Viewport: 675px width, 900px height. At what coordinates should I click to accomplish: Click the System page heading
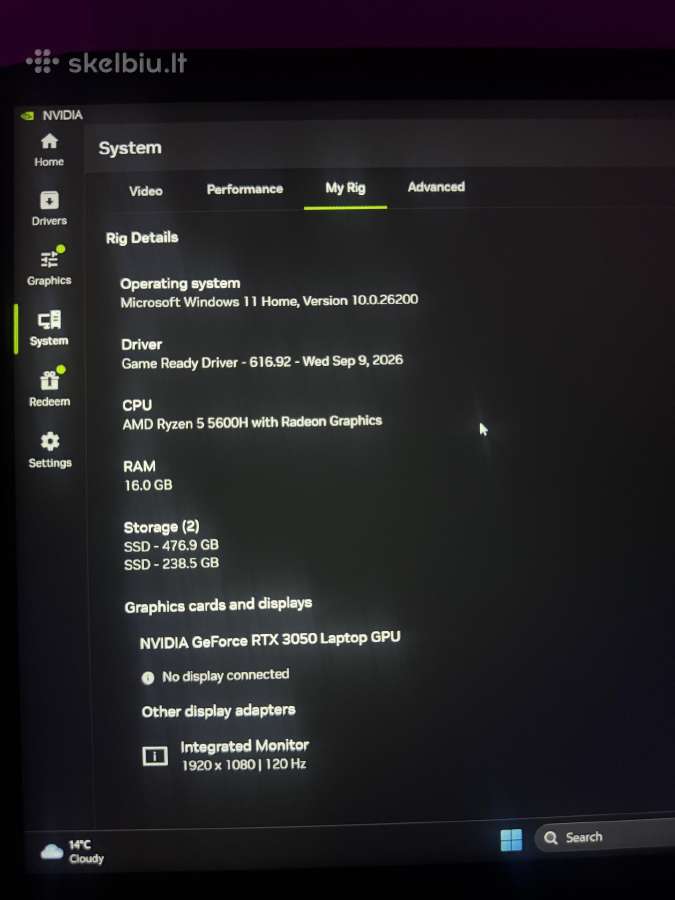click(x=130, y=148)
